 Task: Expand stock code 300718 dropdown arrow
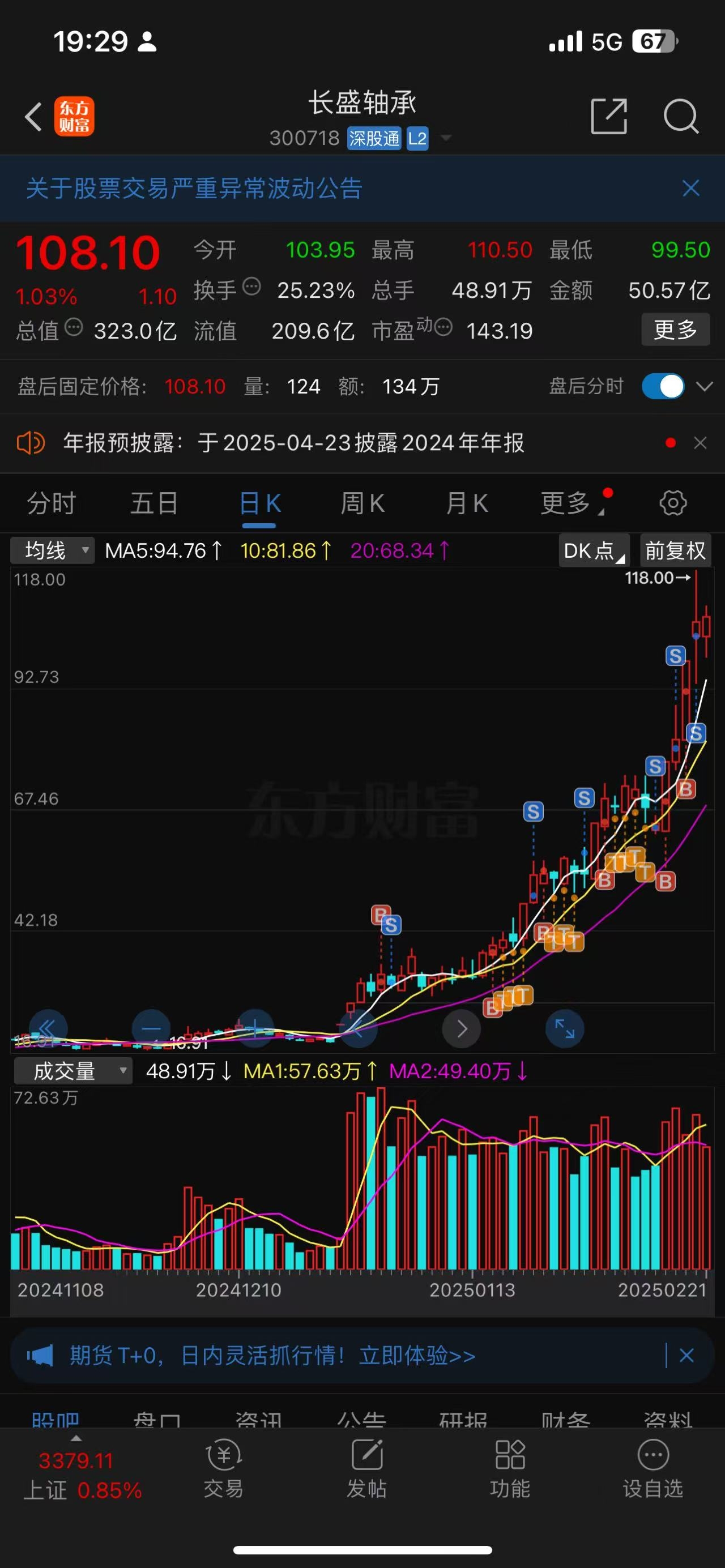[x=446, y=138]
